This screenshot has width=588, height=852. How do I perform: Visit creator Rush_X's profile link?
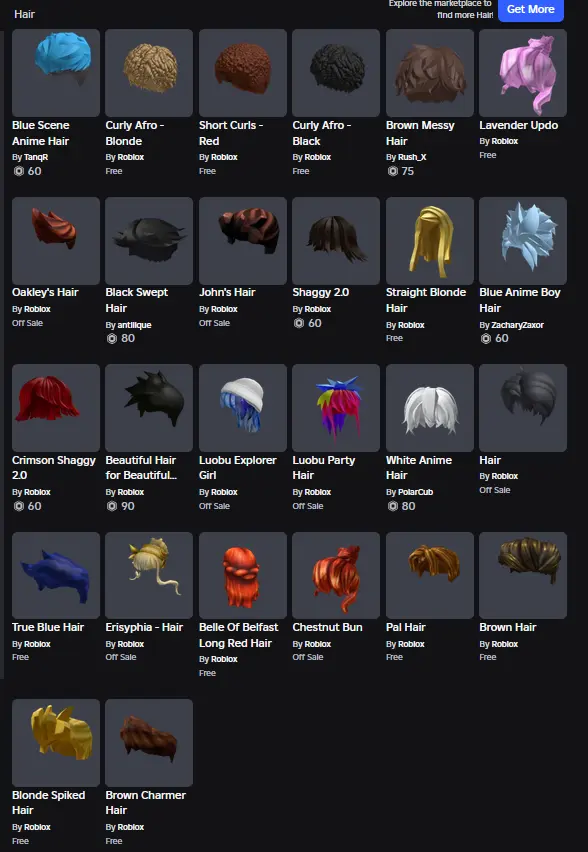coord(412,157)
